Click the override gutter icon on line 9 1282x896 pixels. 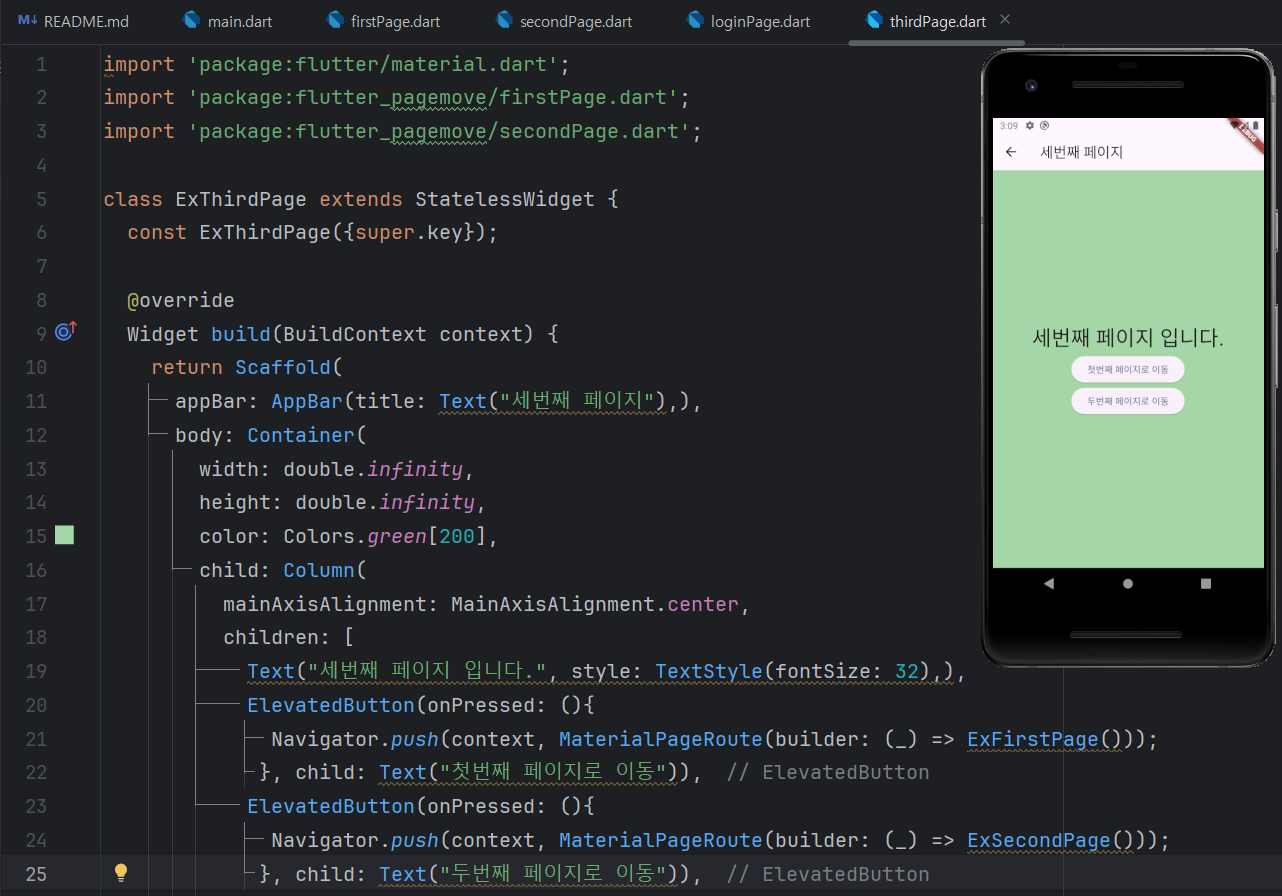(x=65, y=332)
